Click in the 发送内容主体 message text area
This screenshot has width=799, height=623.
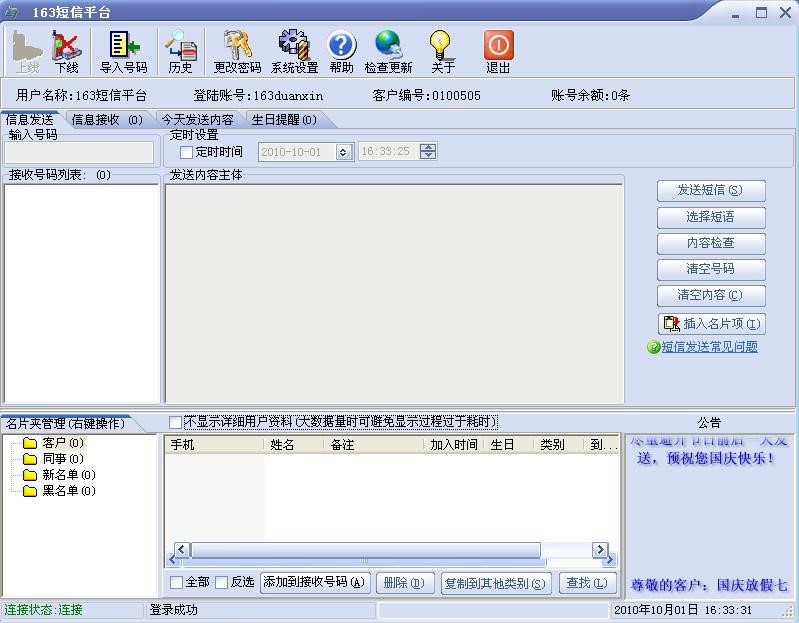[394, 294]
